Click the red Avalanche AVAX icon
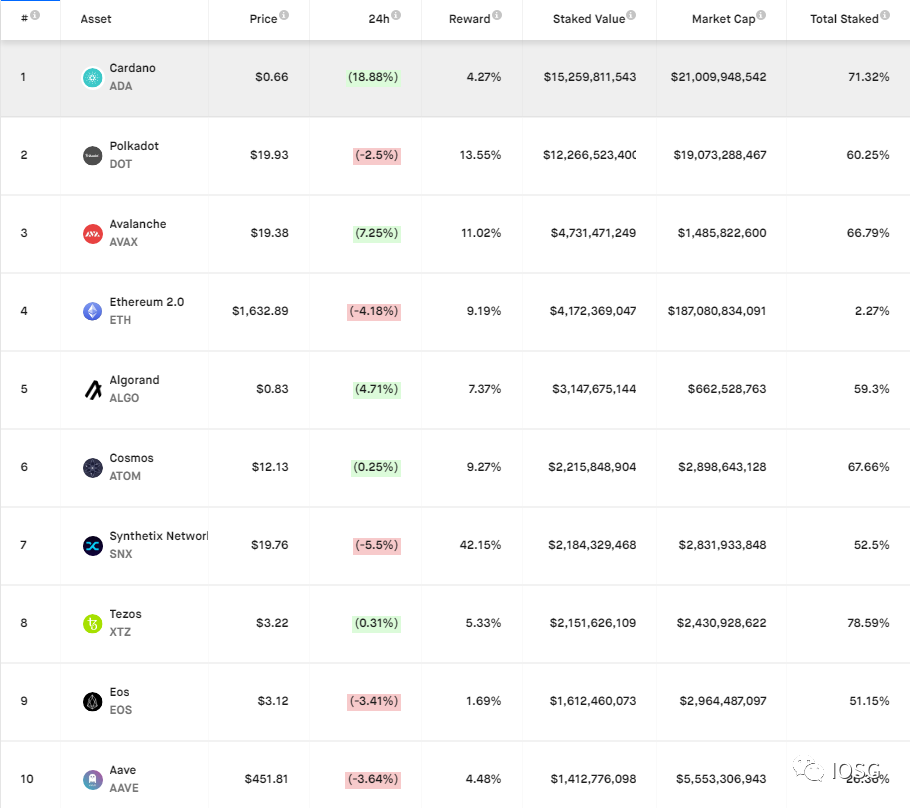The width and height of the screenshot is (910, 808). 92,234
